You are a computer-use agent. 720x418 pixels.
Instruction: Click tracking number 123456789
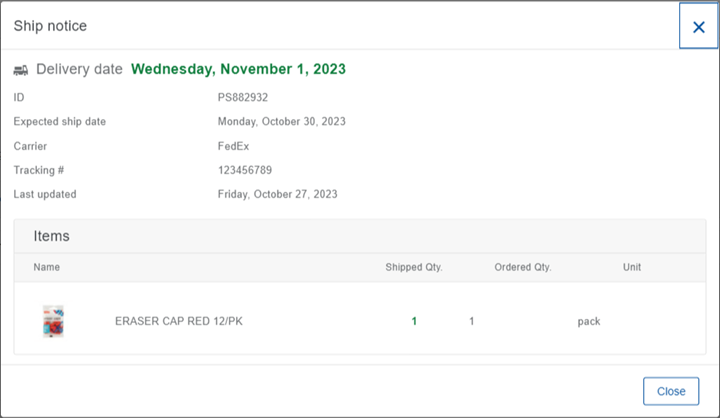245,170
